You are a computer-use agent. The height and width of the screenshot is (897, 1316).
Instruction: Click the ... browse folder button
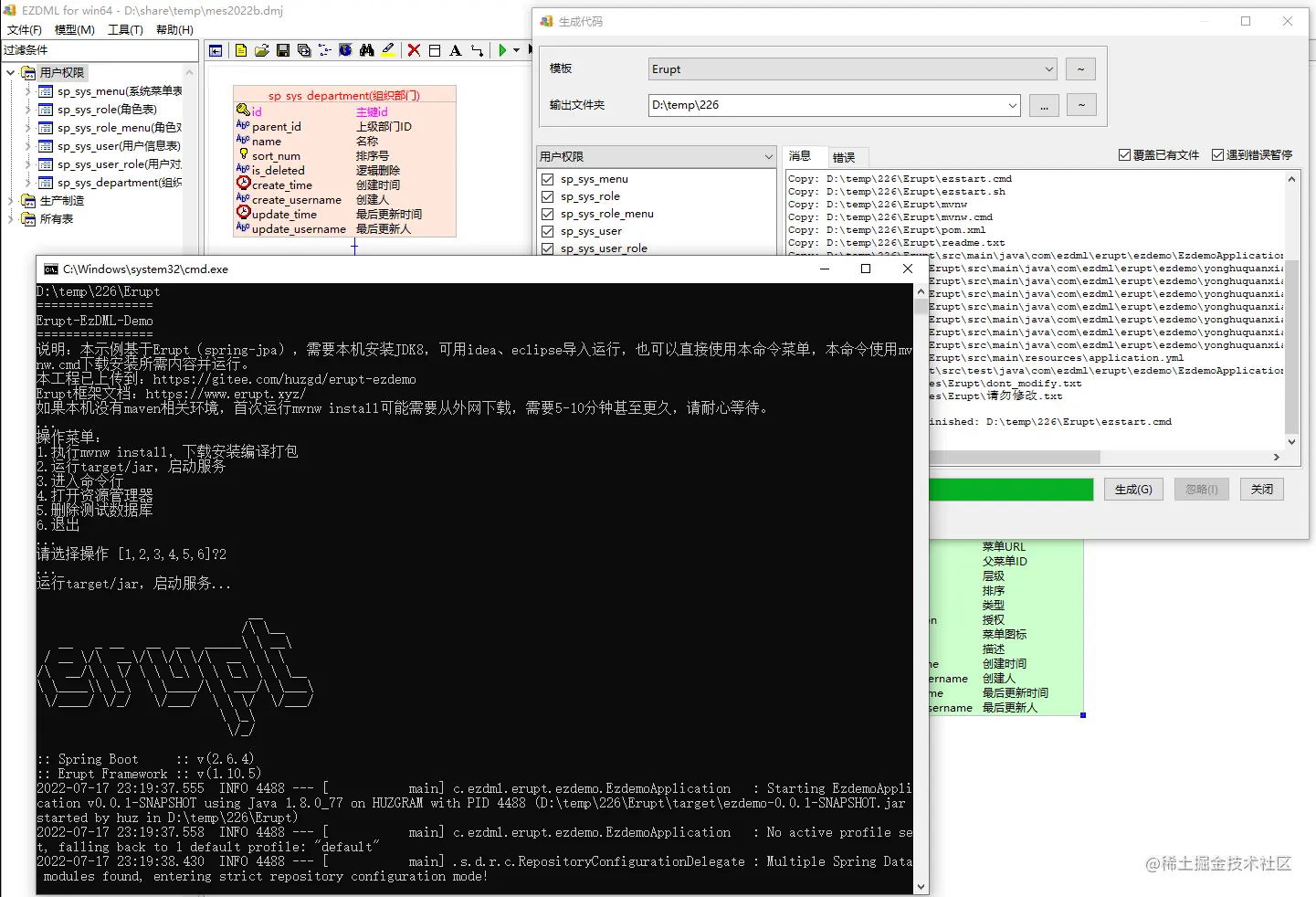point(1044,106)
